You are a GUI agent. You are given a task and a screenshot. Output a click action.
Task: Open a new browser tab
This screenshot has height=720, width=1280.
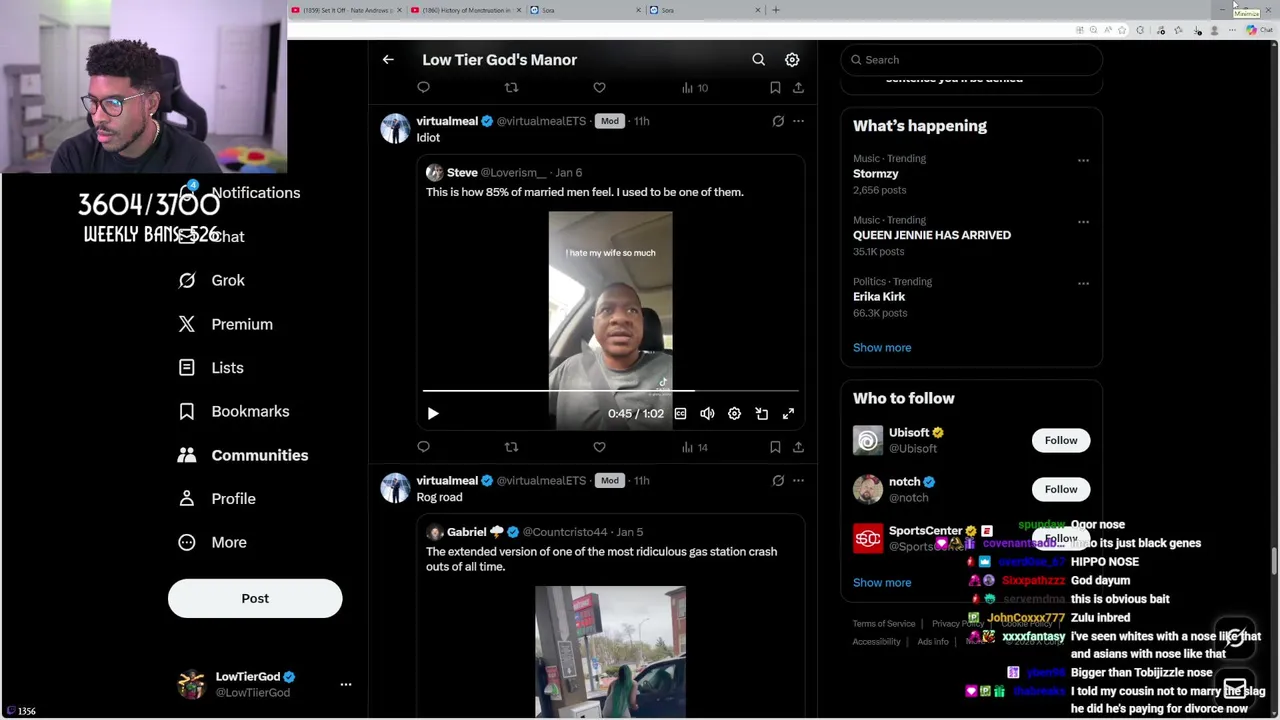tap(776, 10)
